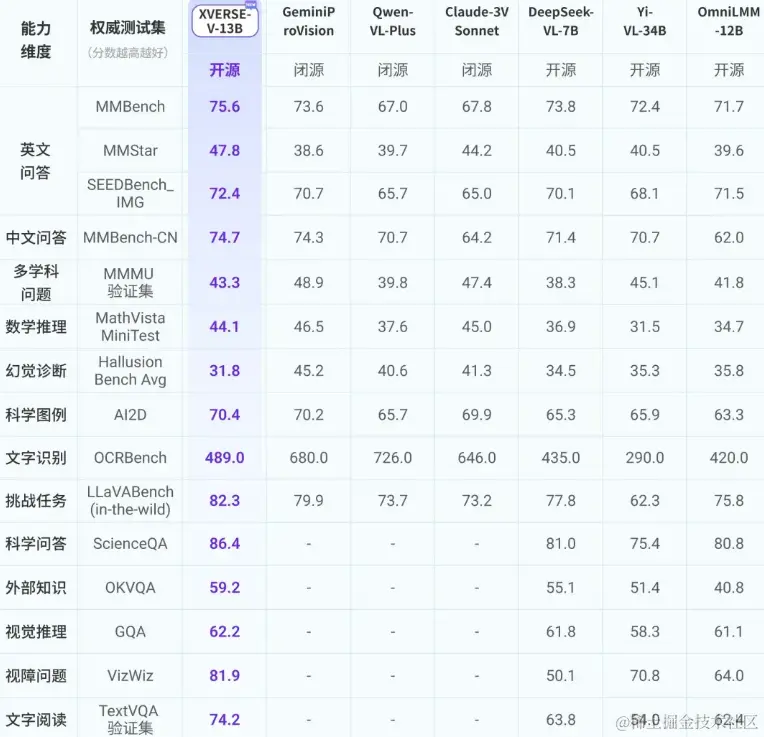Click the purple 开源 label under XVERSE-V-13B
This screenshot has height=737, width=764.
225,70
